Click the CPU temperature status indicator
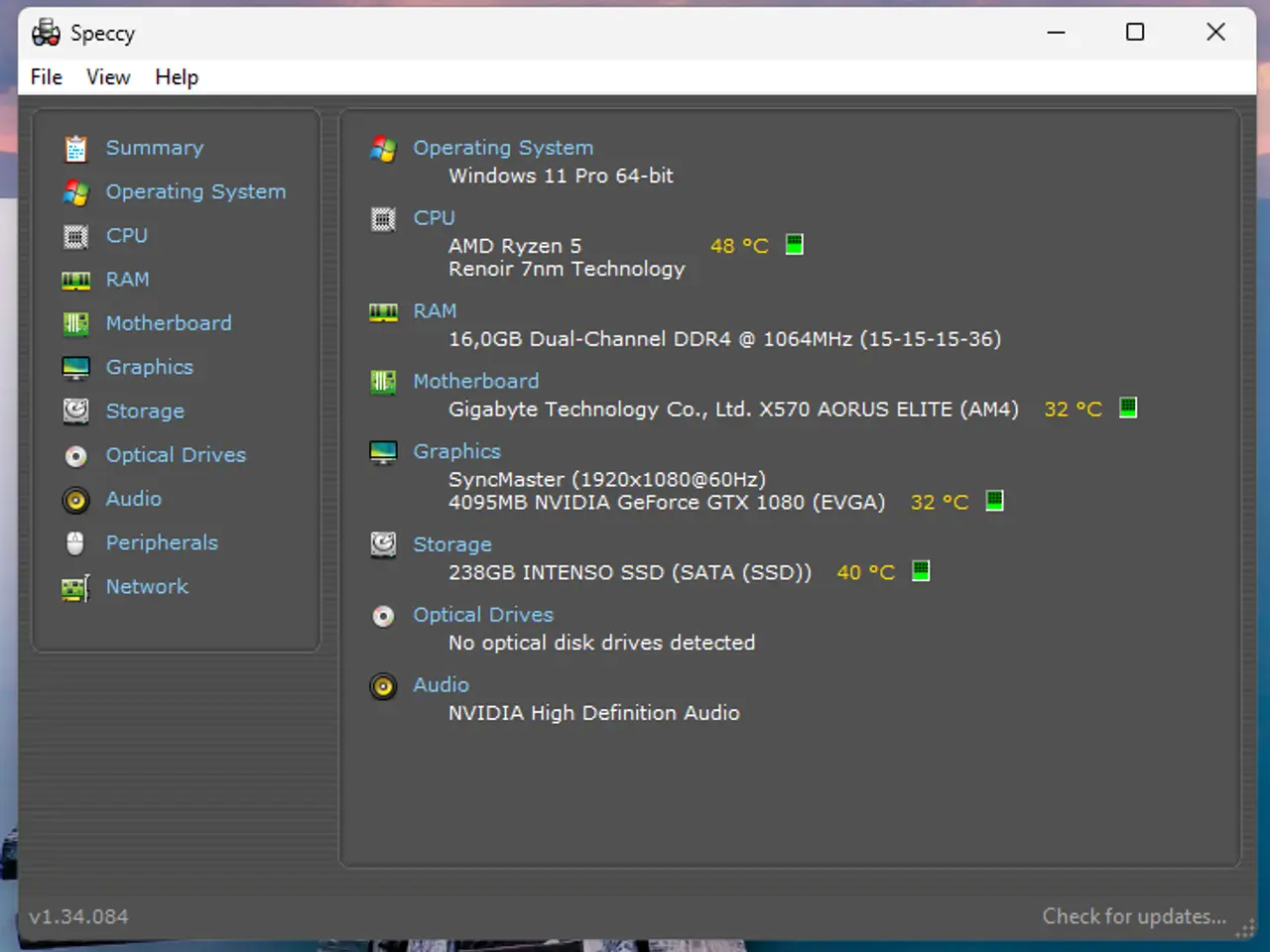 point(795,244)
